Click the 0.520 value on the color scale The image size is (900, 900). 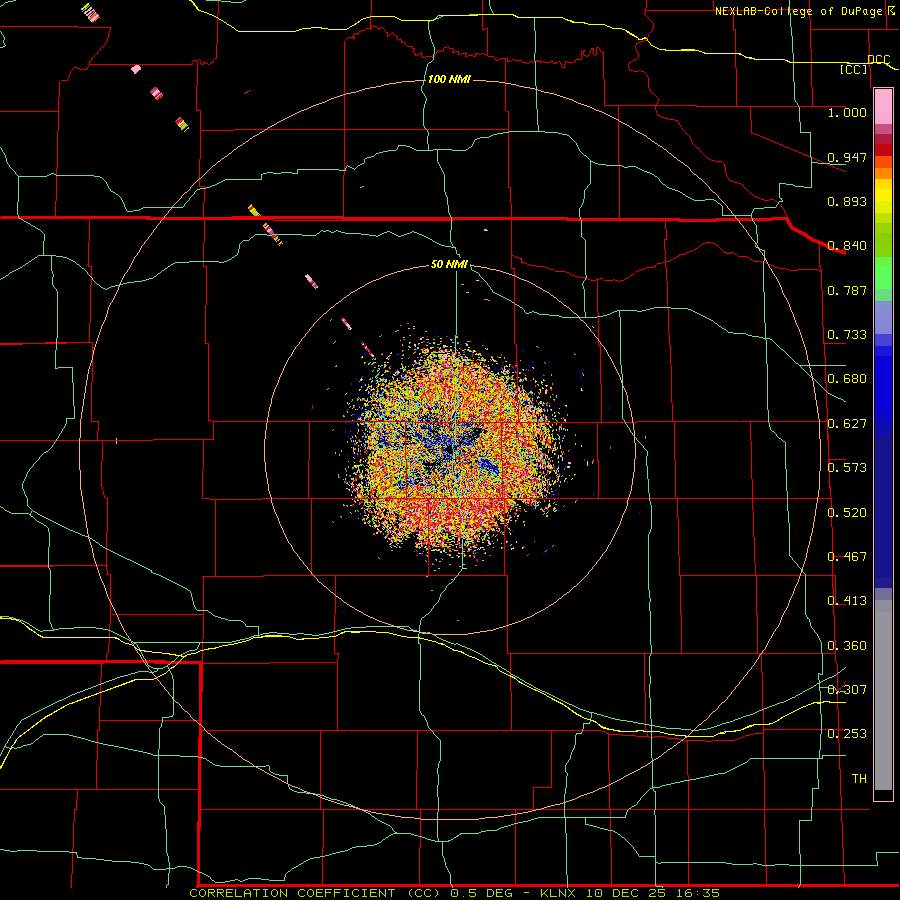click(847, 513)
